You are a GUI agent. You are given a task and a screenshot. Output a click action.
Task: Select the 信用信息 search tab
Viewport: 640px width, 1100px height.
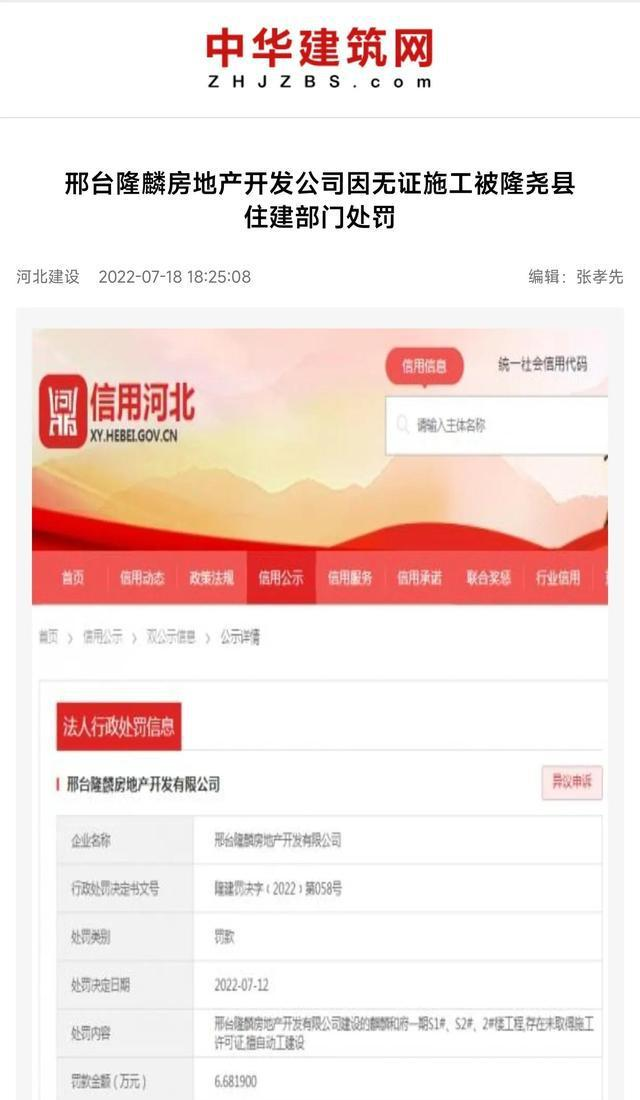point(424,365)
